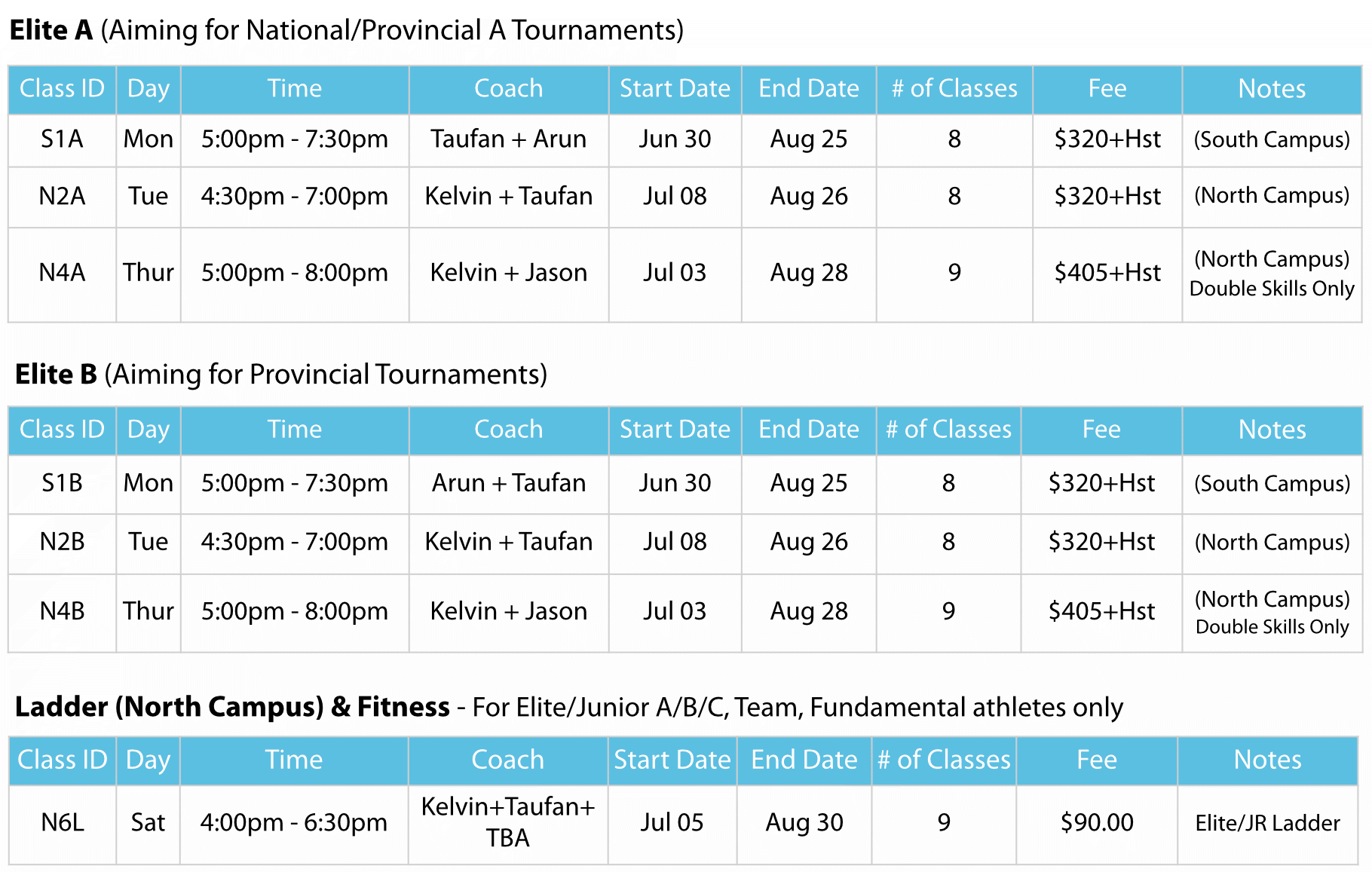Click the Elite B section heading
The height and width of the screenshot is (872, 1372).
pos(281,375)
